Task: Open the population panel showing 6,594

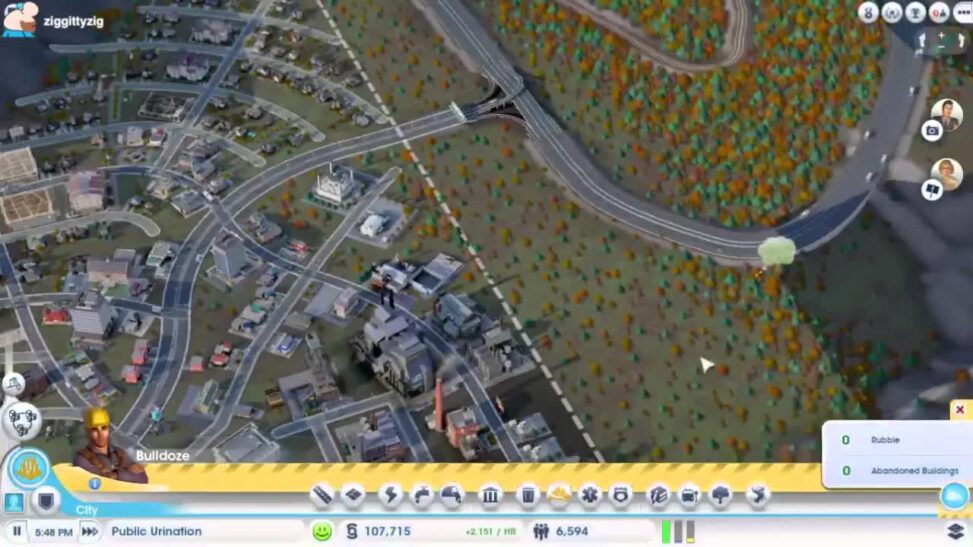Action: [x=561, y=531]
